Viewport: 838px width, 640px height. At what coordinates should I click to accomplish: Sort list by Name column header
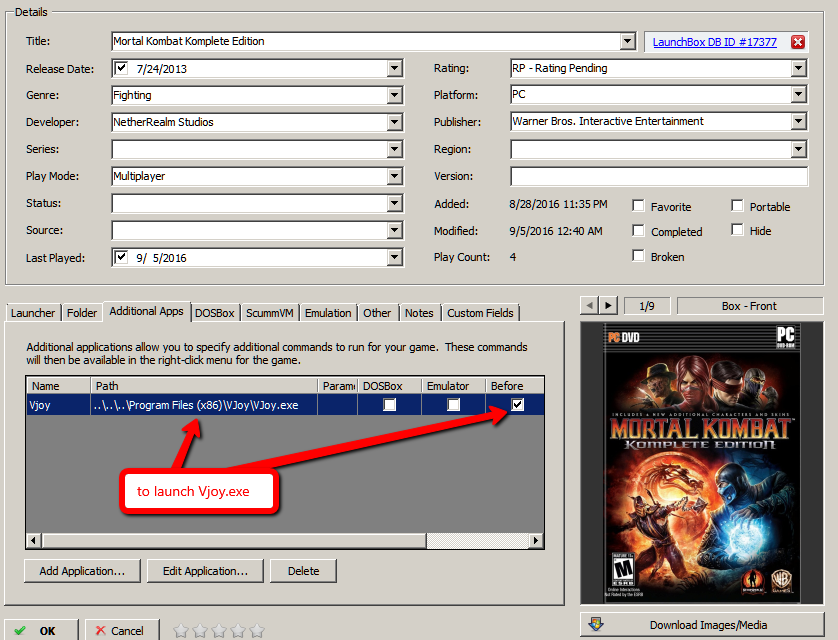[58, 386]
